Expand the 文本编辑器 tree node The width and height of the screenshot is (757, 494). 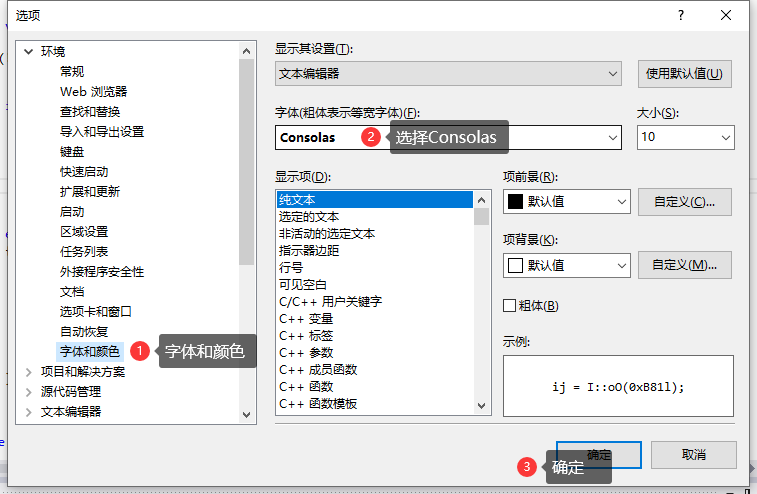point(28,412)
